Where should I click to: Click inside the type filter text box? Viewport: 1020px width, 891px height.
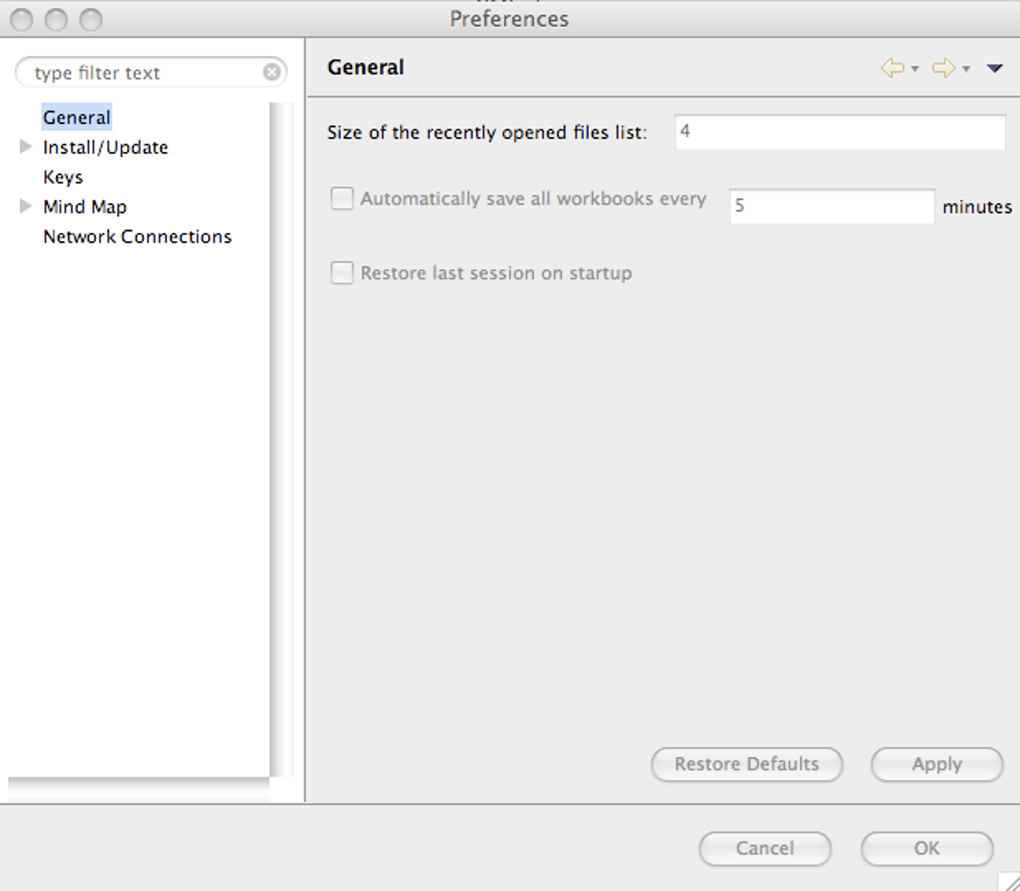click(140, 73)
